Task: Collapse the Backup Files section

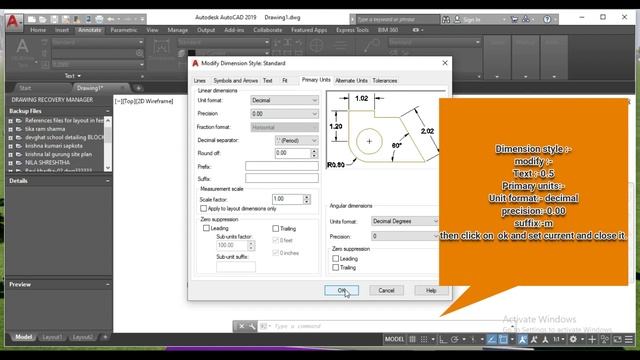Action: (108, 111)
